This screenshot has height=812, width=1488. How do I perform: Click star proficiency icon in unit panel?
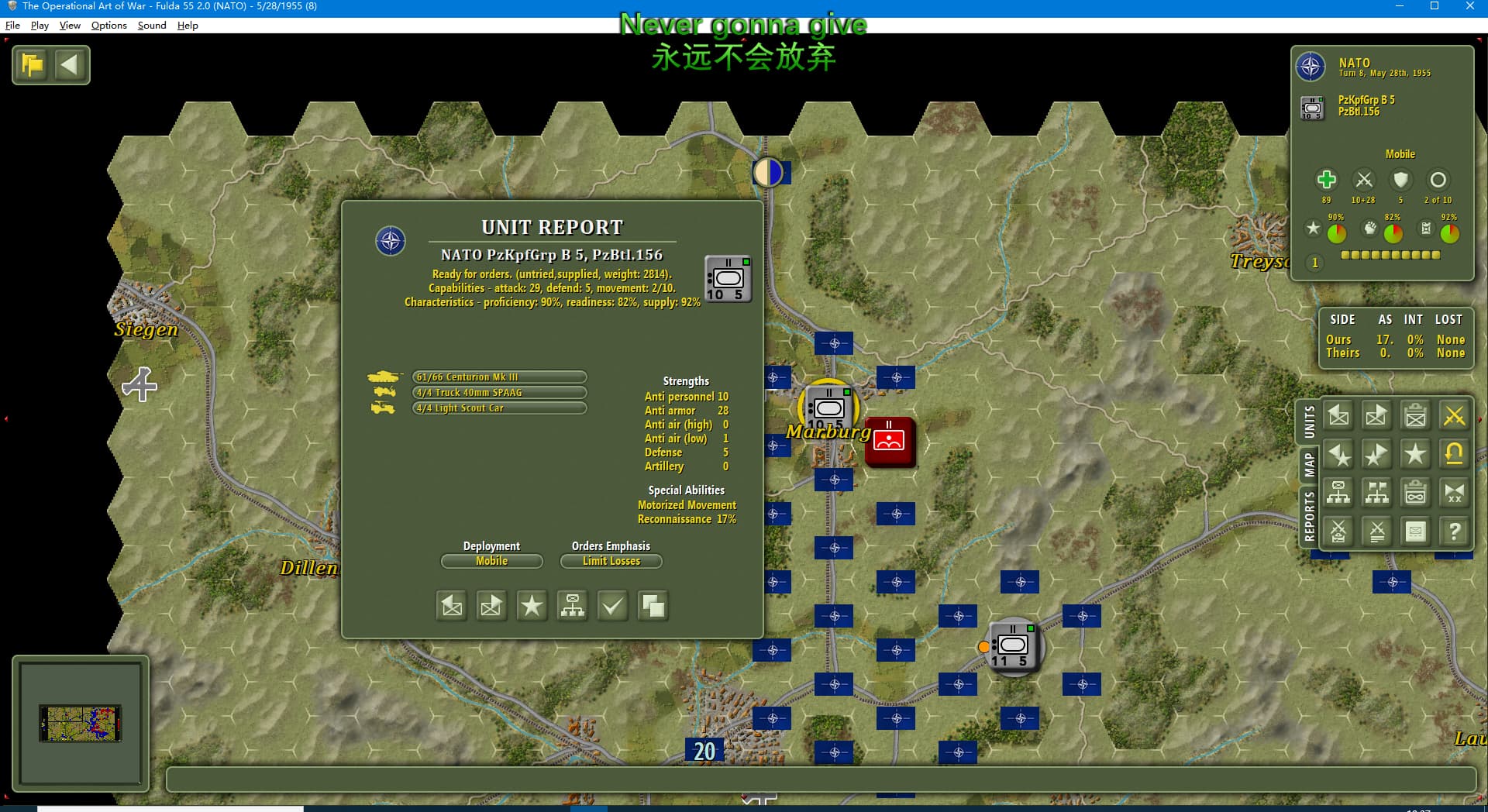[1313, 228]
